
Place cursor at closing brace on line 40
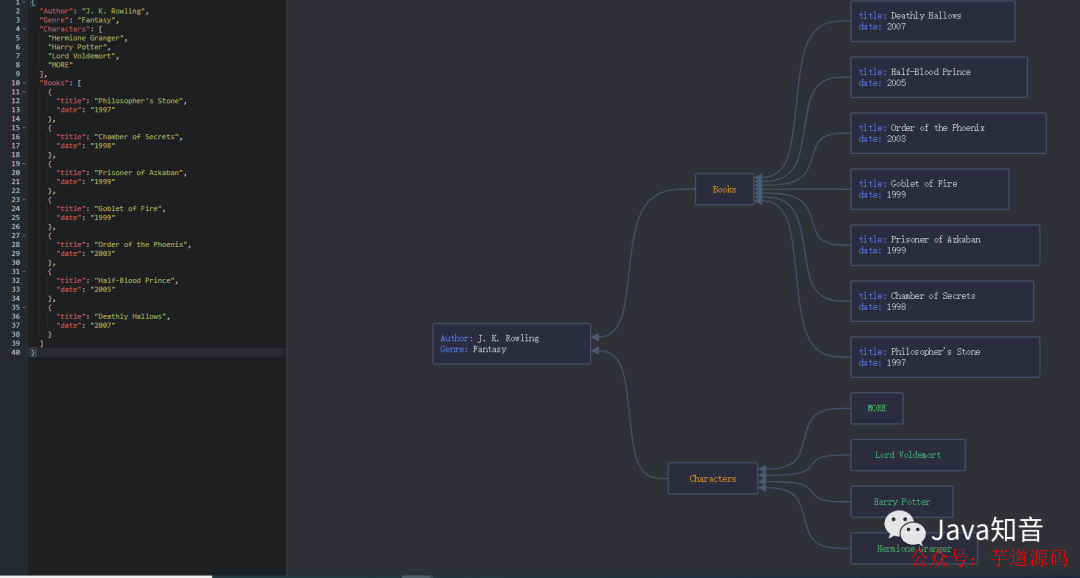[33, 352]
